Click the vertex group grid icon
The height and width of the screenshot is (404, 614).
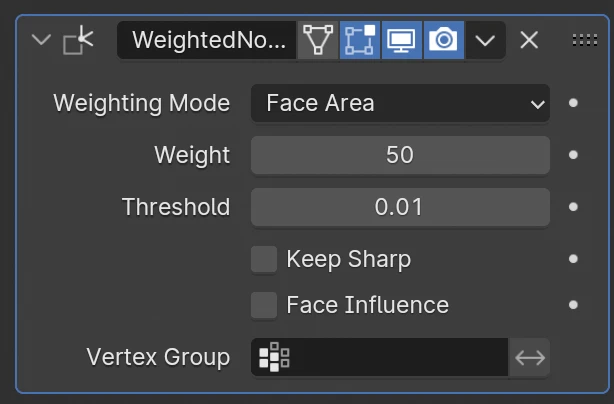pyautogui.click(x=273, y=357)
